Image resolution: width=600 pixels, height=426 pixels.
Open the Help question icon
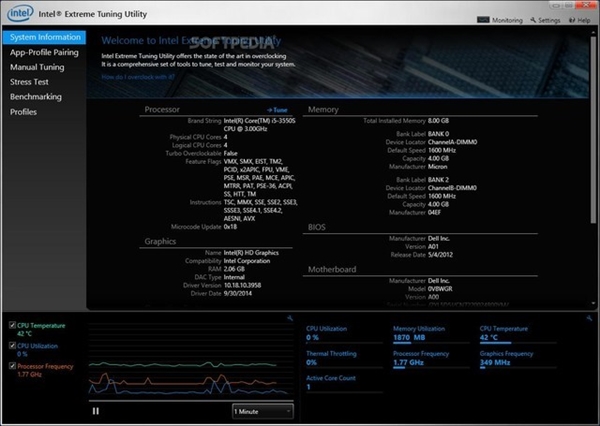click(572, 20)
